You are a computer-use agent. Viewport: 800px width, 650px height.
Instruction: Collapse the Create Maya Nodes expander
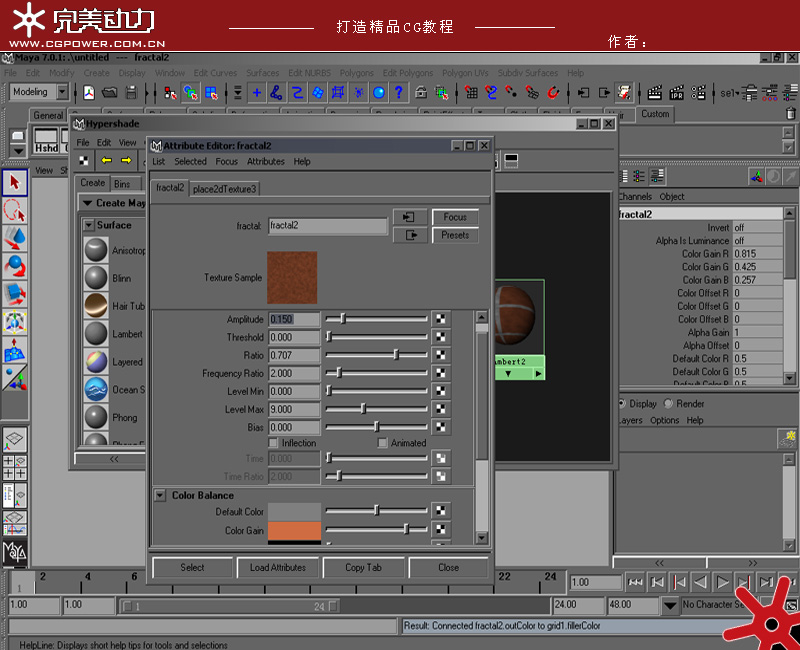coord(87,203)
